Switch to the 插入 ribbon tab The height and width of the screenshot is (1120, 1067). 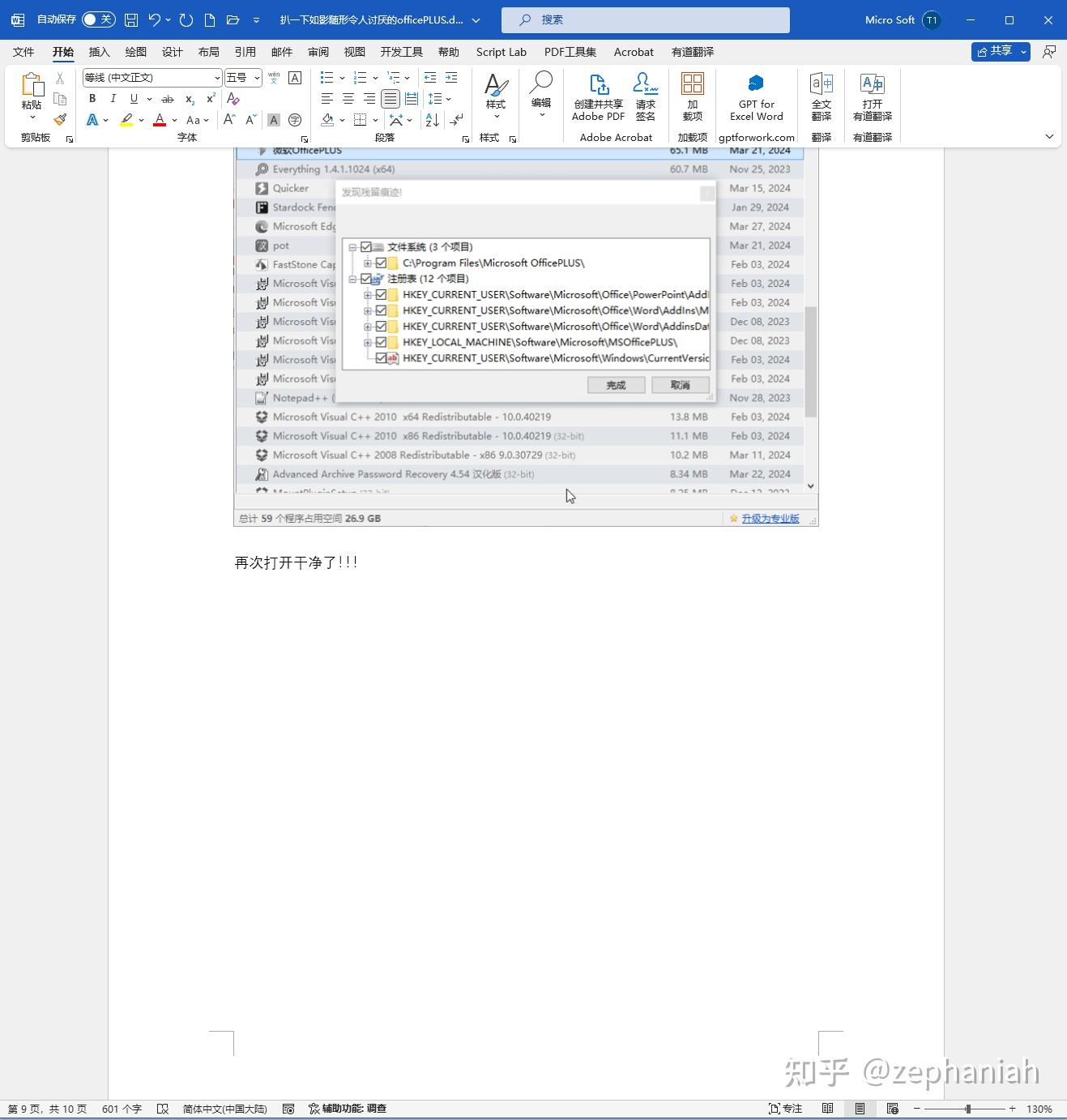point(99,52)
